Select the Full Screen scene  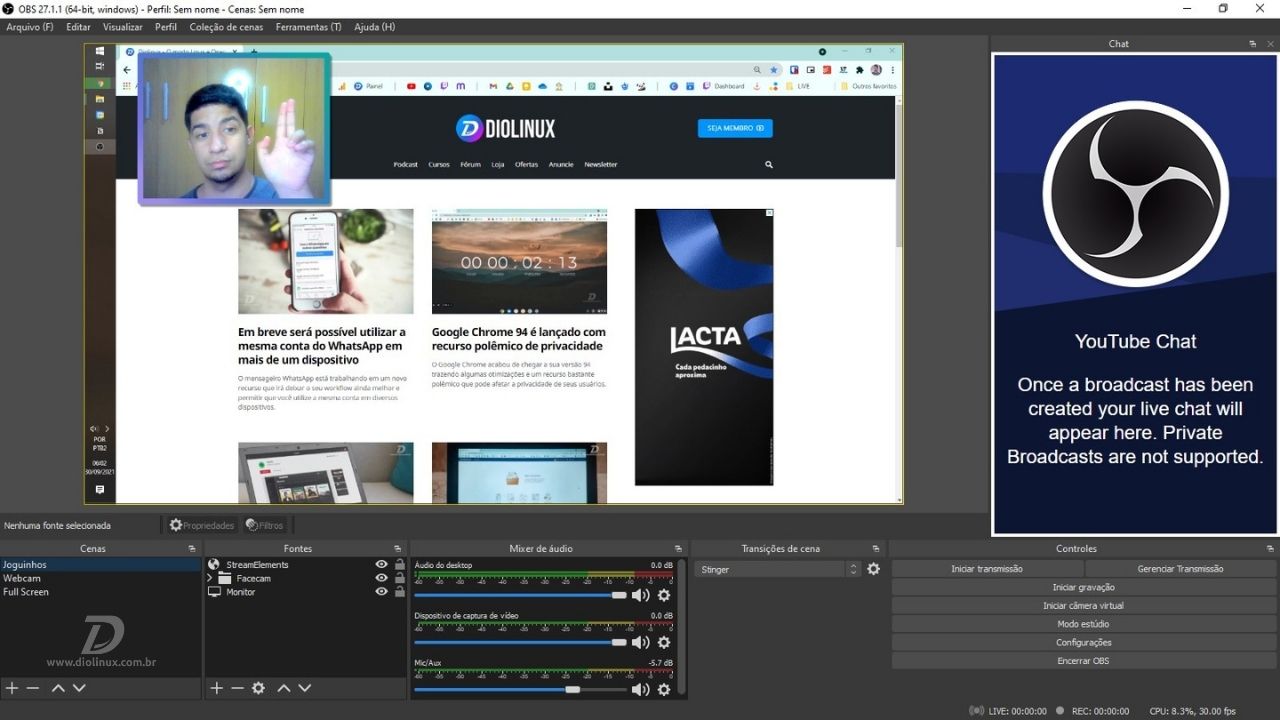click(100, 592)
